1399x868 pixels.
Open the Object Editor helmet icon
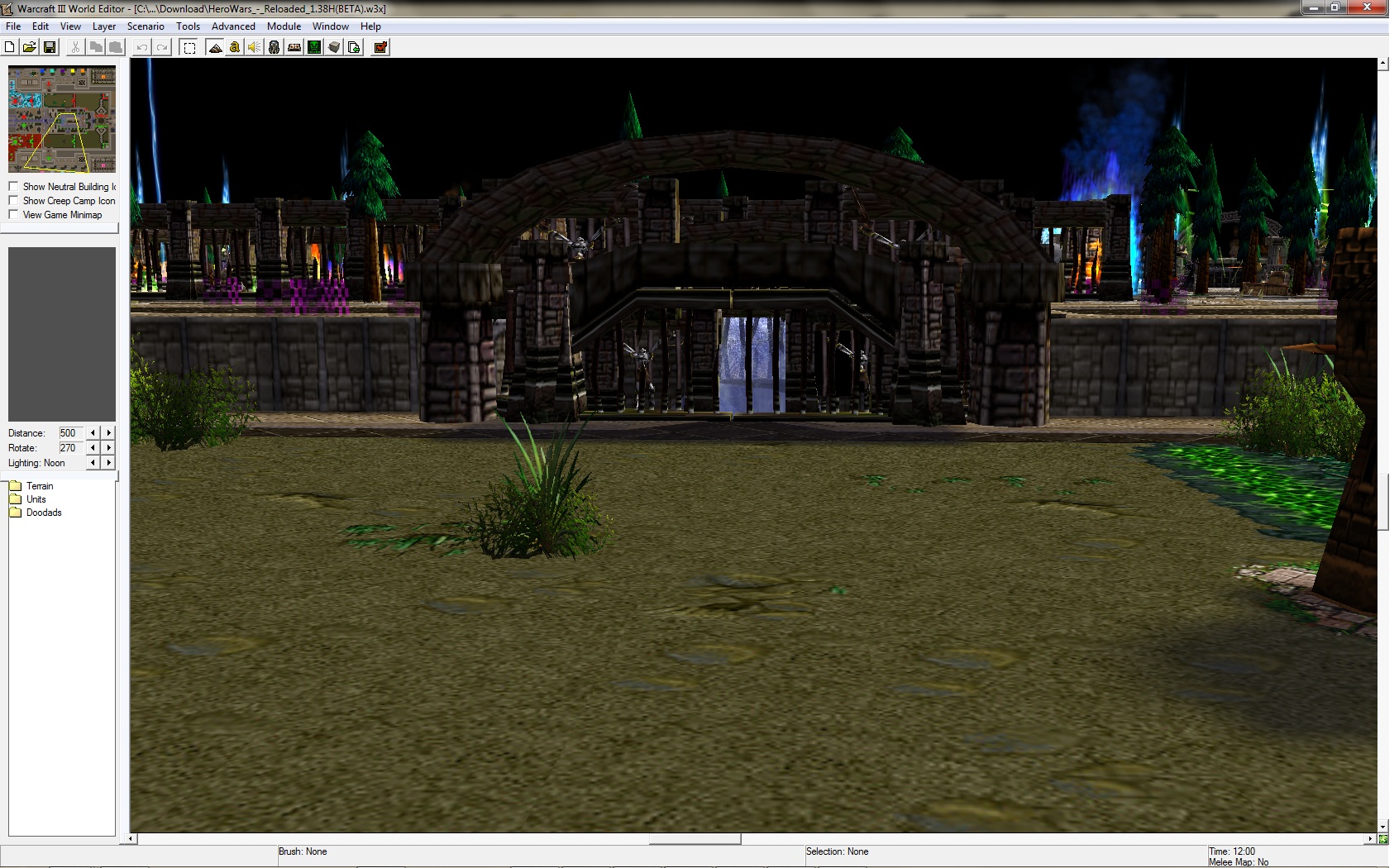[275, 47]
